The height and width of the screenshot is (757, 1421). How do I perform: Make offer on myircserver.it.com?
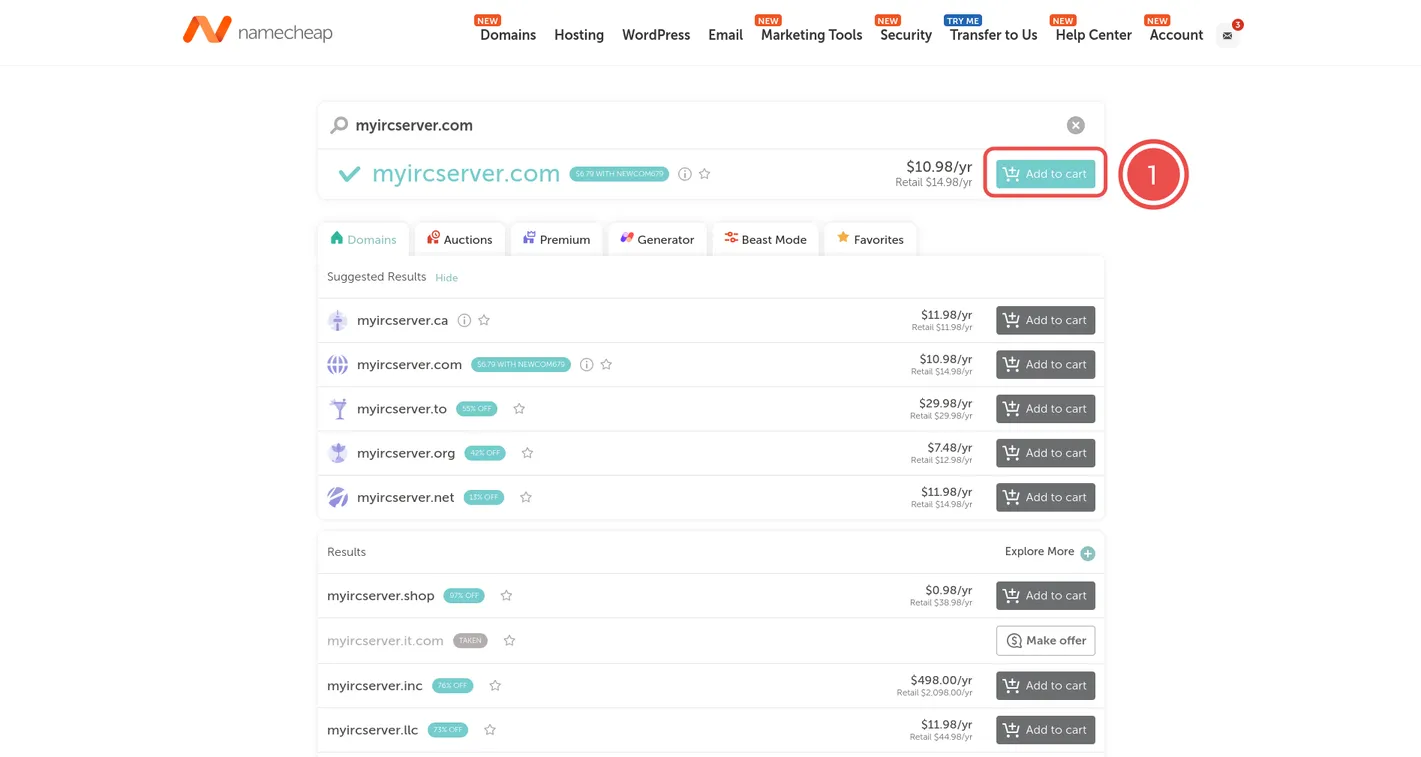pos(1045,641)
